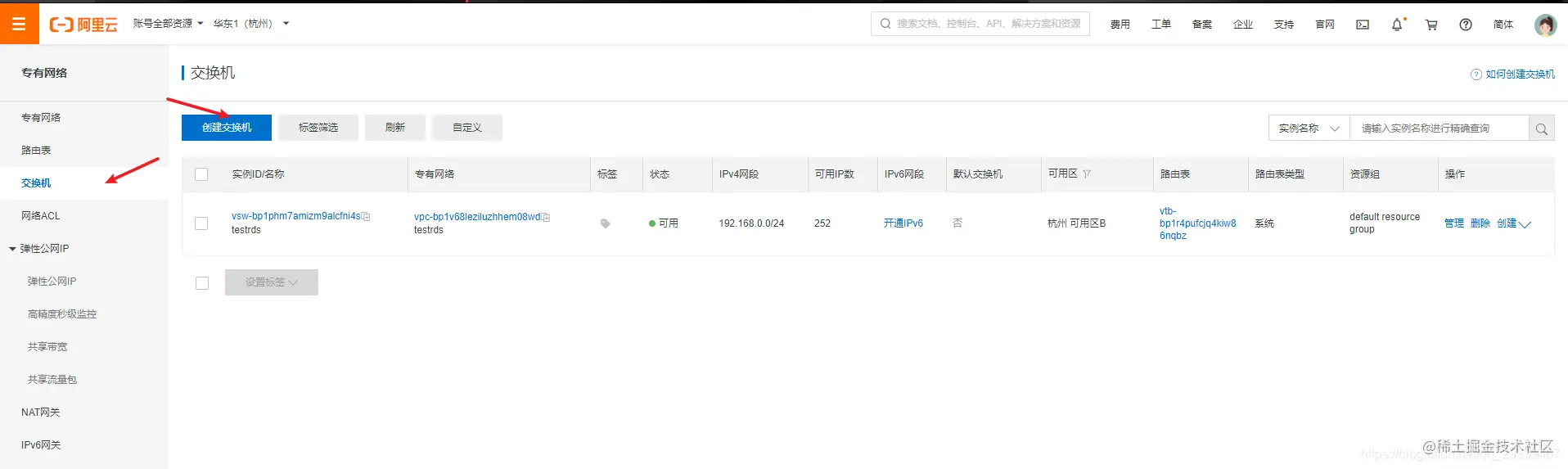Viewport: 1568px width, 469px height.
Task: Click the help icon next to 如何创建交换机
Action: tap(1476, 74)
